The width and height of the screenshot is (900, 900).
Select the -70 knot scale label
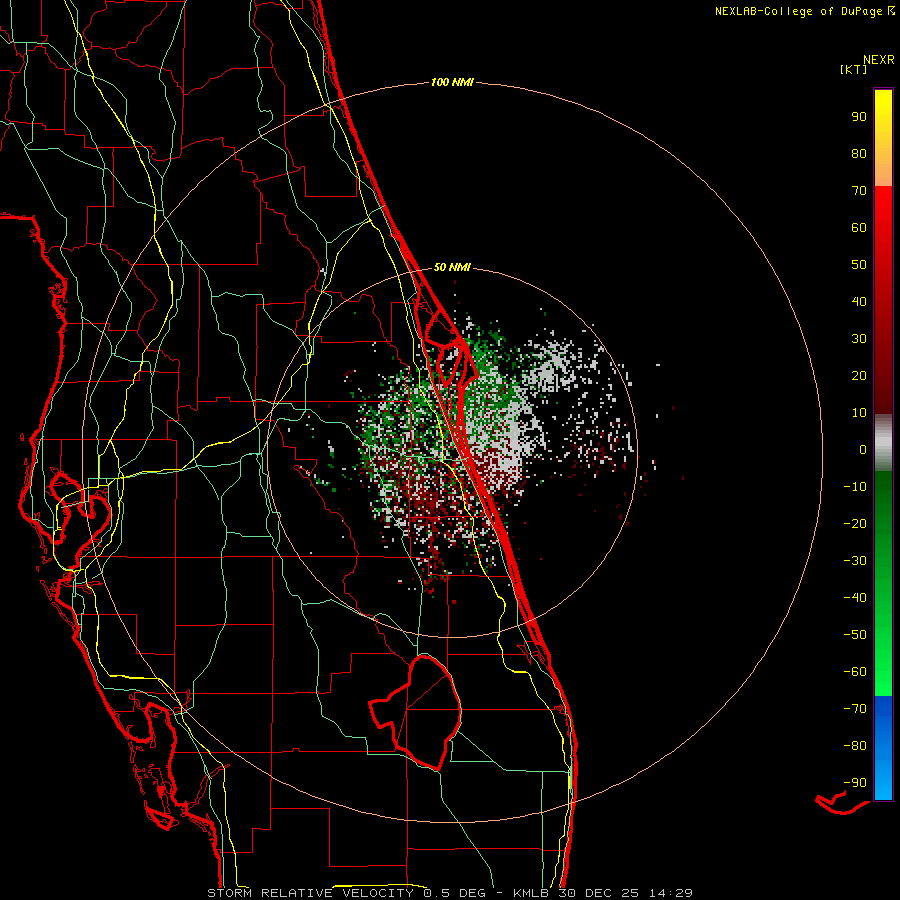coord(855,709)
